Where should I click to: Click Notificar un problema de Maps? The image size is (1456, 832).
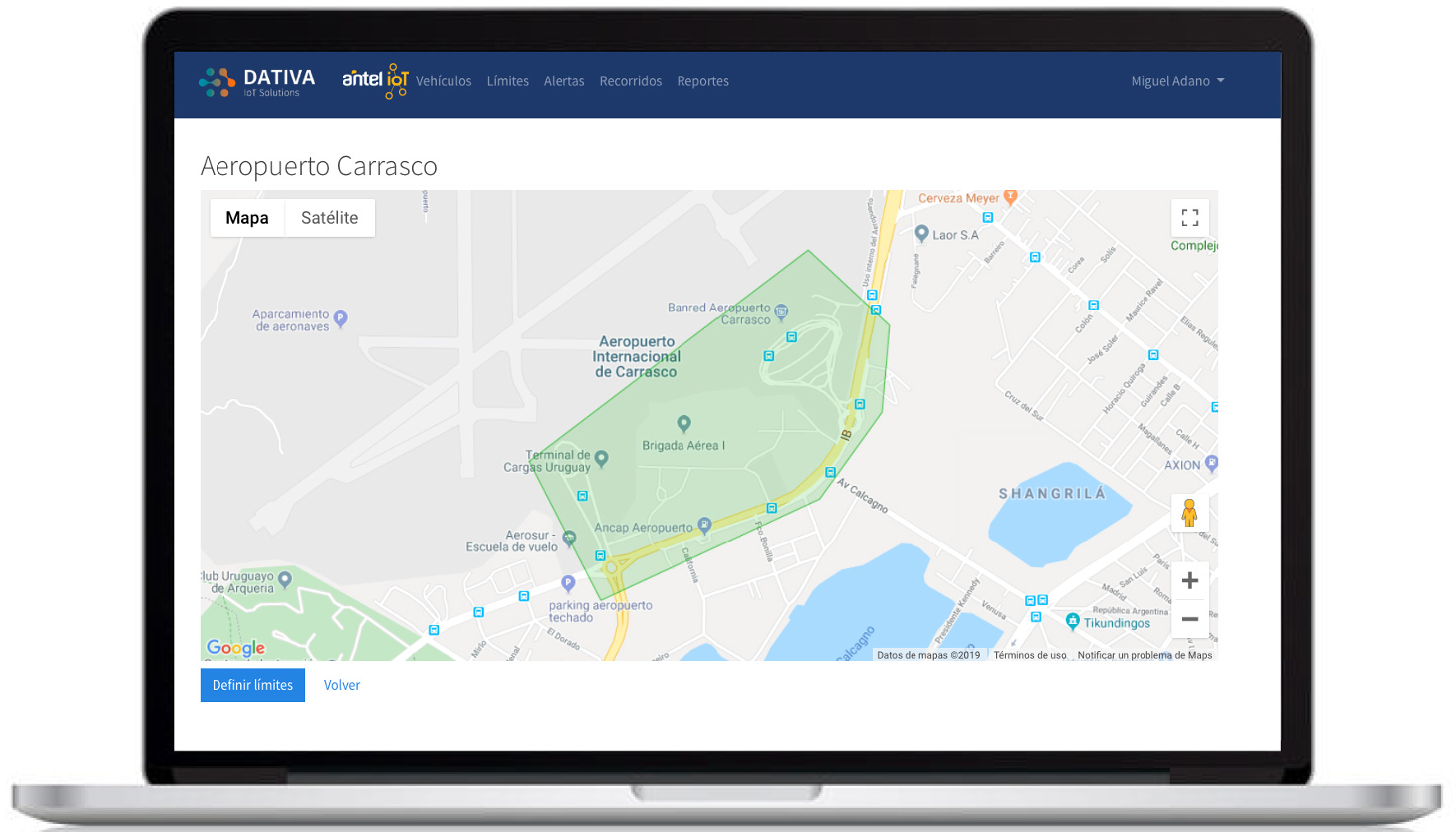[1145, 655]
